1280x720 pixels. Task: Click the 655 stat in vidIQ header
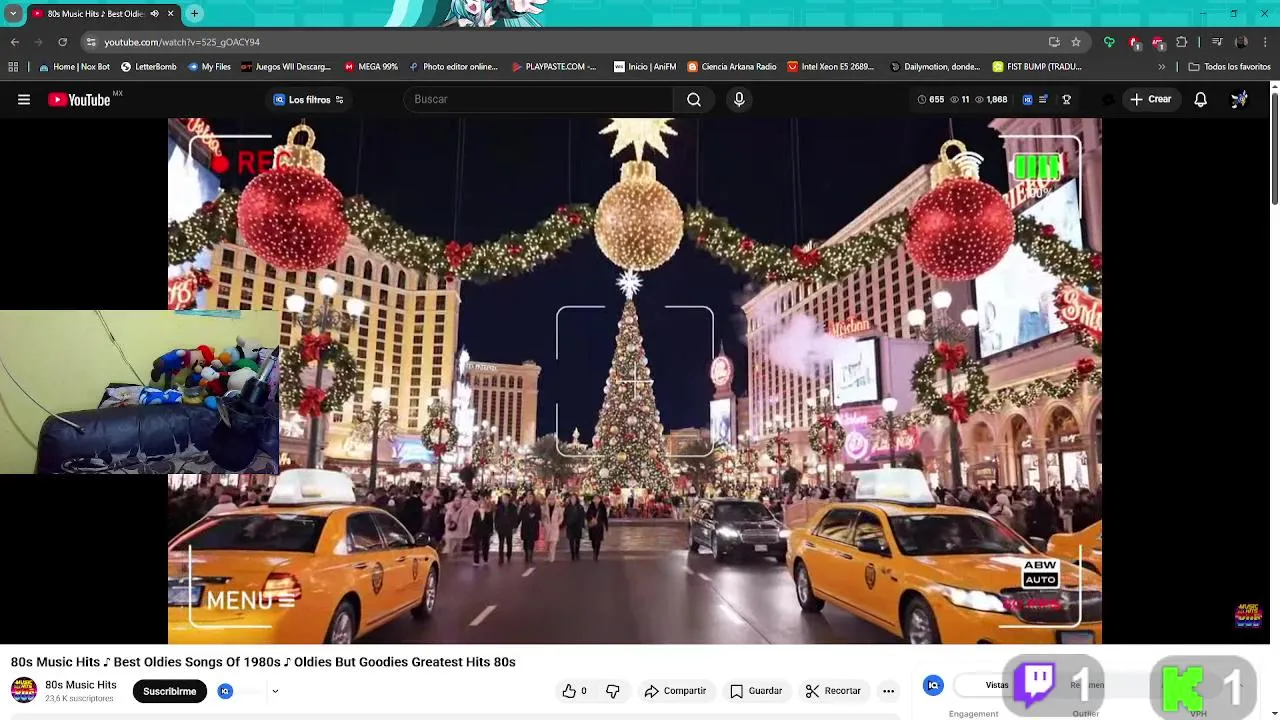click(930, 99)
